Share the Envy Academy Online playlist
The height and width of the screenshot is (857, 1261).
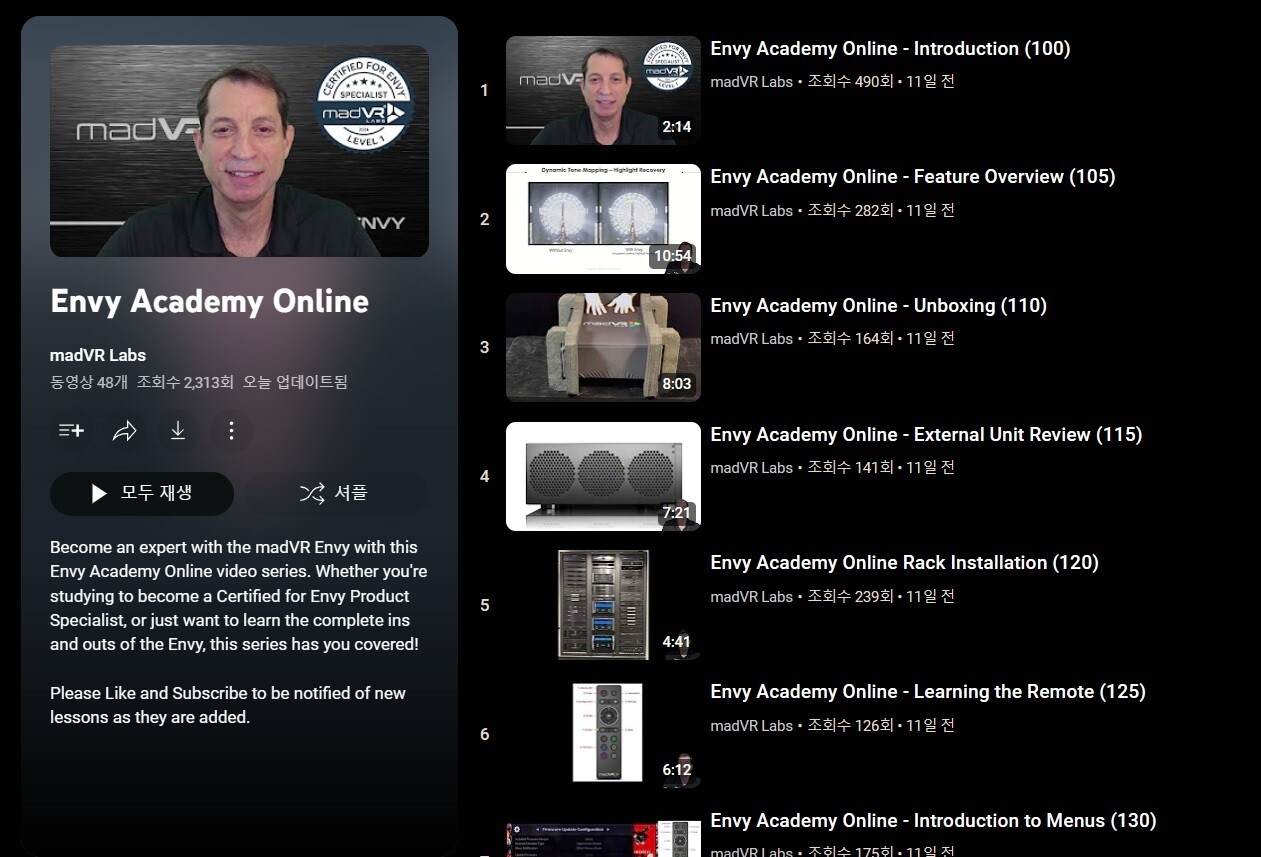(124, 431)
